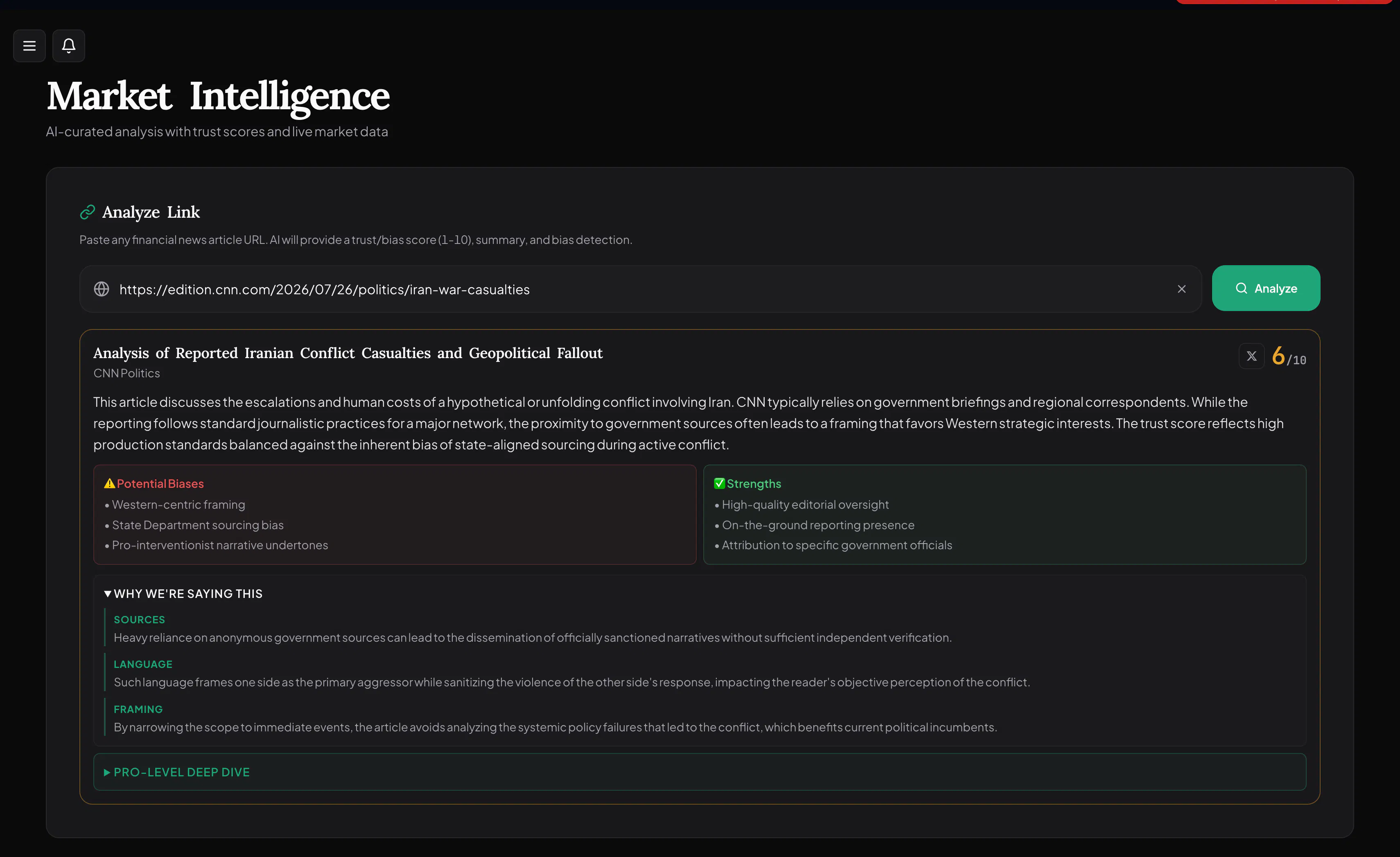This screenshot has width=1400, height=857.
Task: Expand the PRO-LEVEL DEEP DIVE section
Action: 700,772
